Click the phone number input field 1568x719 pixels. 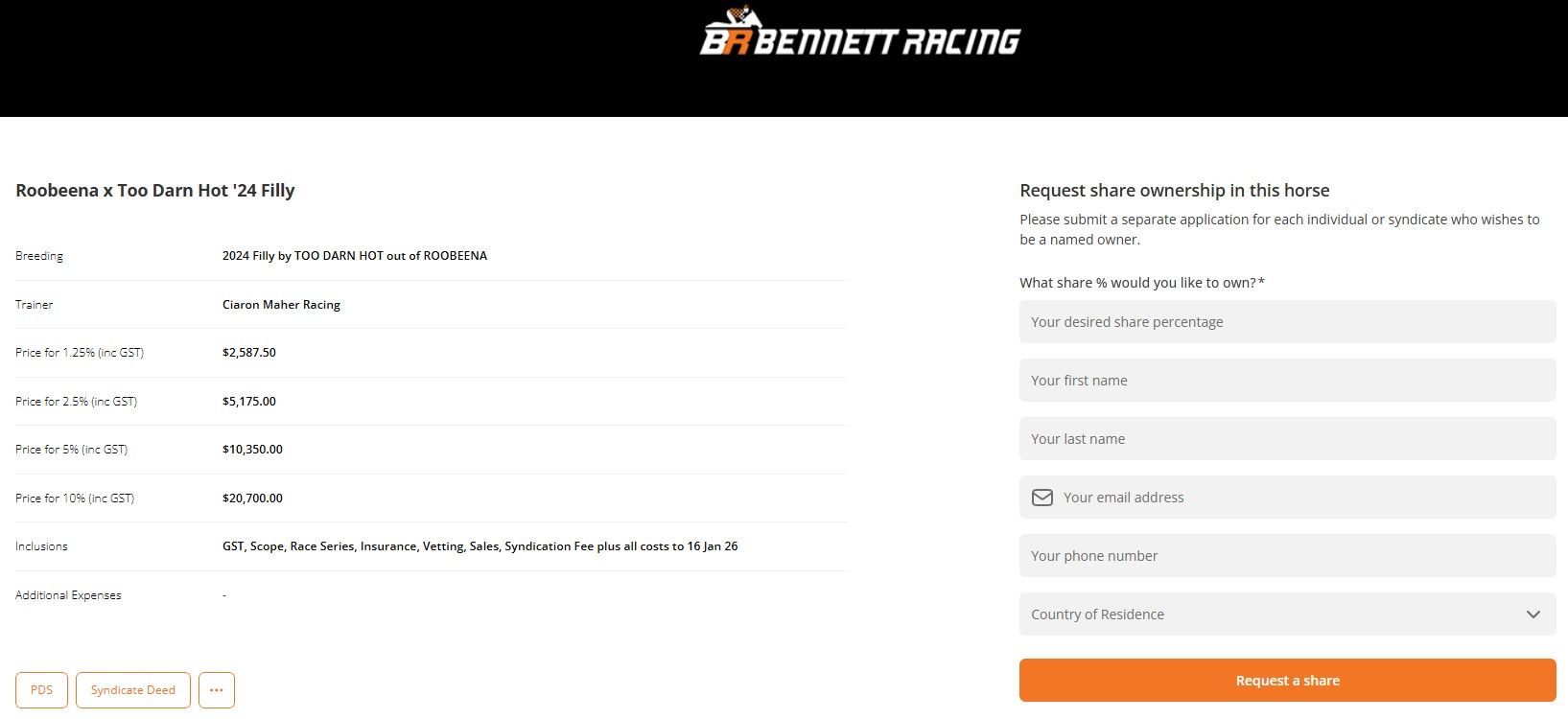coord(1287,556)
